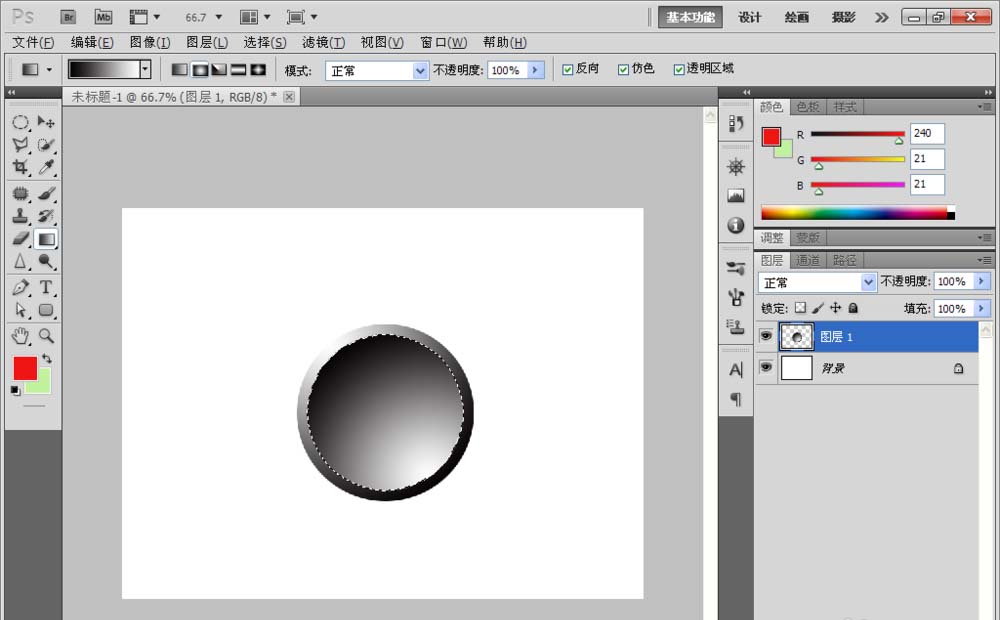The image size is (1000, 620).
Task: Select the Hand tool
Action: pyautogui.click(x=20, y=336)
